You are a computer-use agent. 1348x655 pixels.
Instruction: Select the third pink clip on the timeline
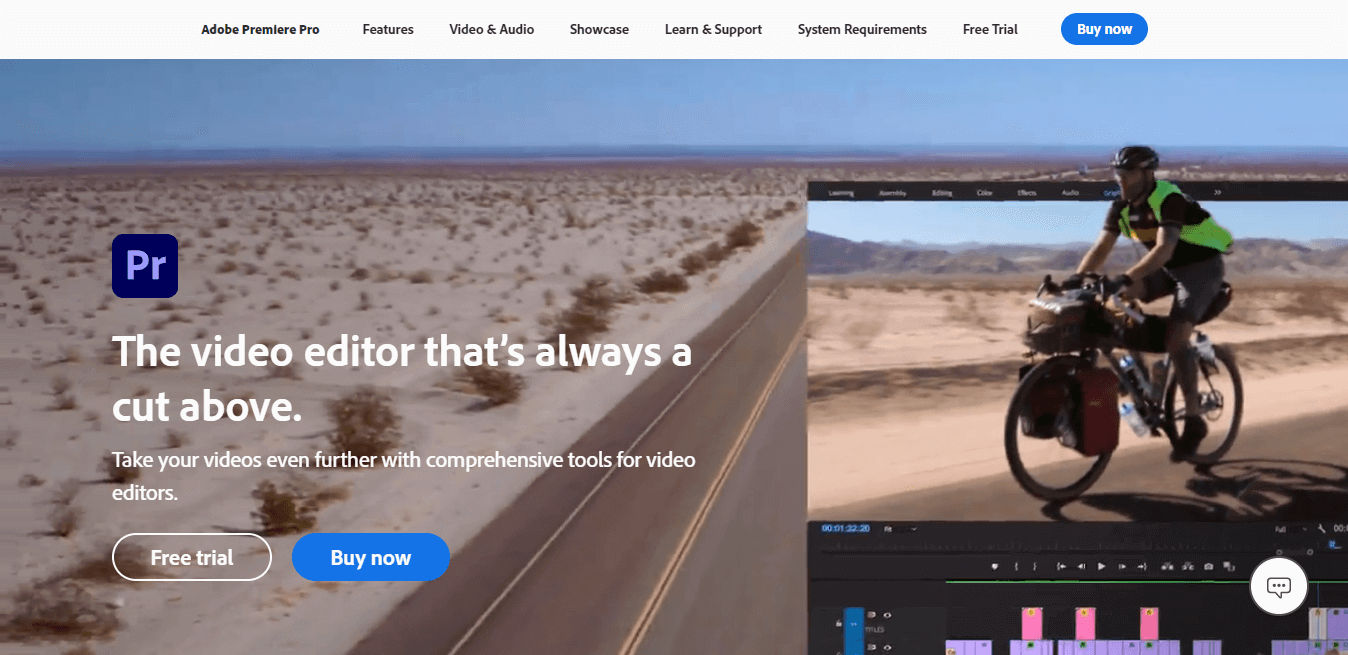point(1149,622)
